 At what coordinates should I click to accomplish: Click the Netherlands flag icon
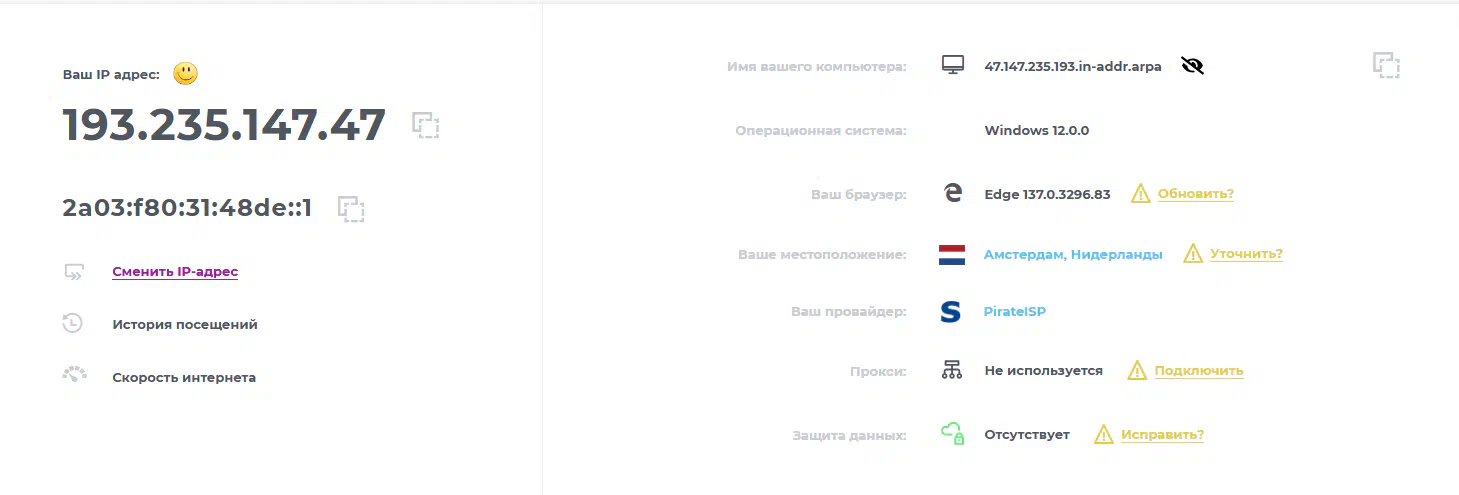952,254
